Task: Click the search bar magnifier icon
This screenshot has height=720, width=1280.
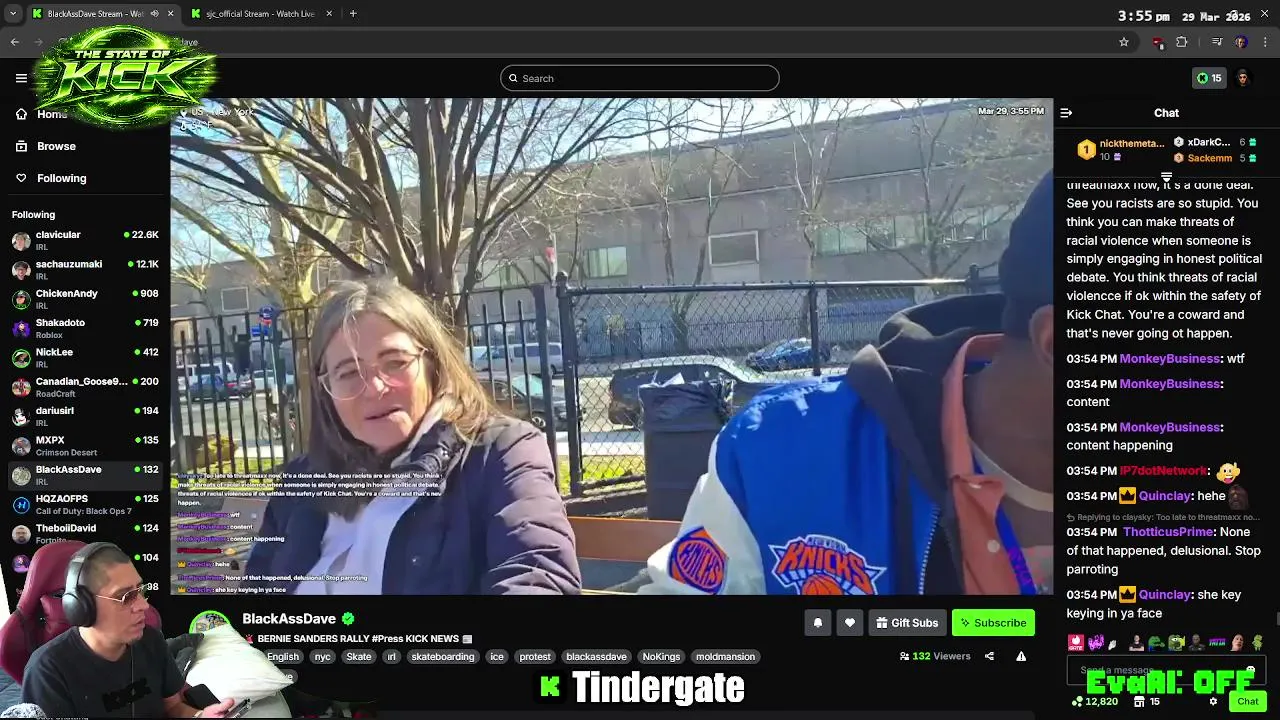Action: [513, 78]
